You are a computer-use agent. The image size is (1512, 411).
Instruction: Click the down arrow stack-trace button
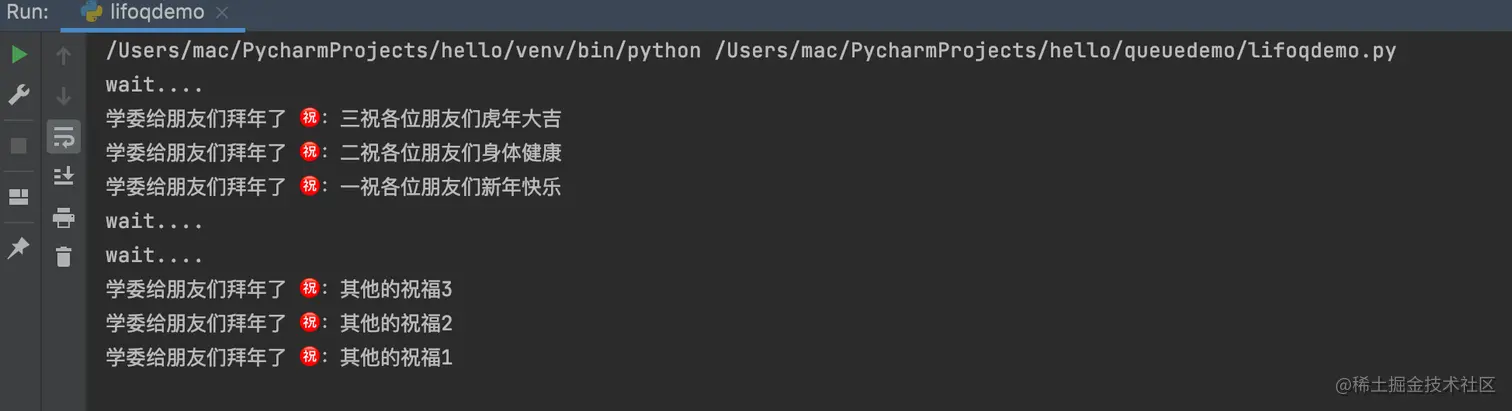[64, 96]
